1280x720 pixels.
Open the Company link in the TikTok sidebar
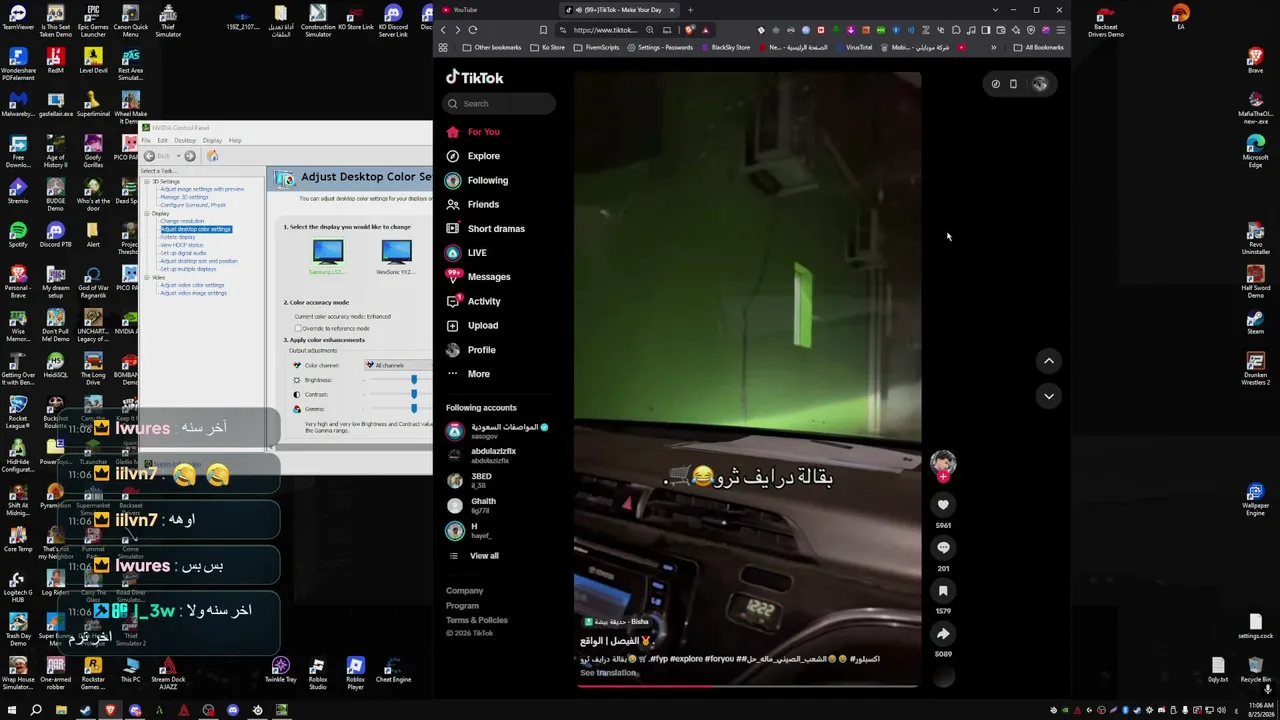click(x=464, y=591)
